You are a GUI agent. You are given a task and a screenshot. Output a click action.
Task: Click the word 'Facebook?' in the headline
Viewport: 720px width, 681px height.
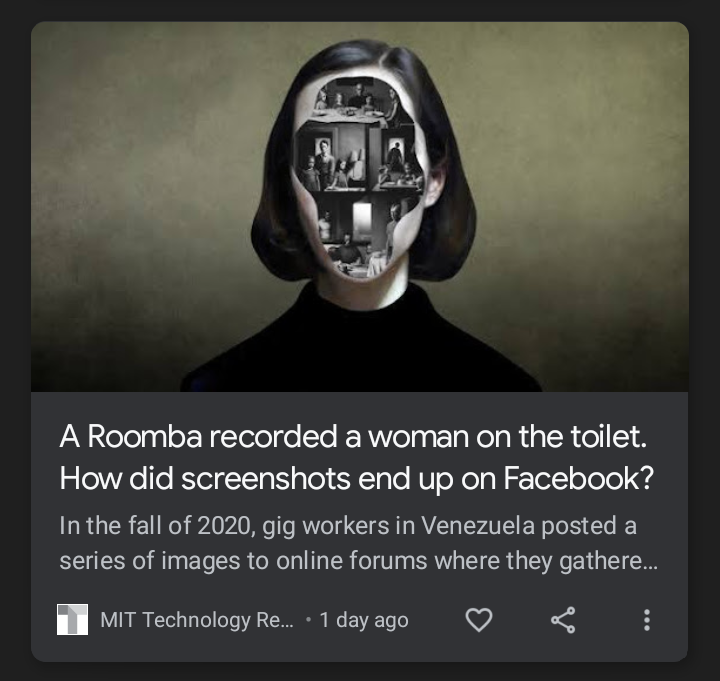coord(579,478)
